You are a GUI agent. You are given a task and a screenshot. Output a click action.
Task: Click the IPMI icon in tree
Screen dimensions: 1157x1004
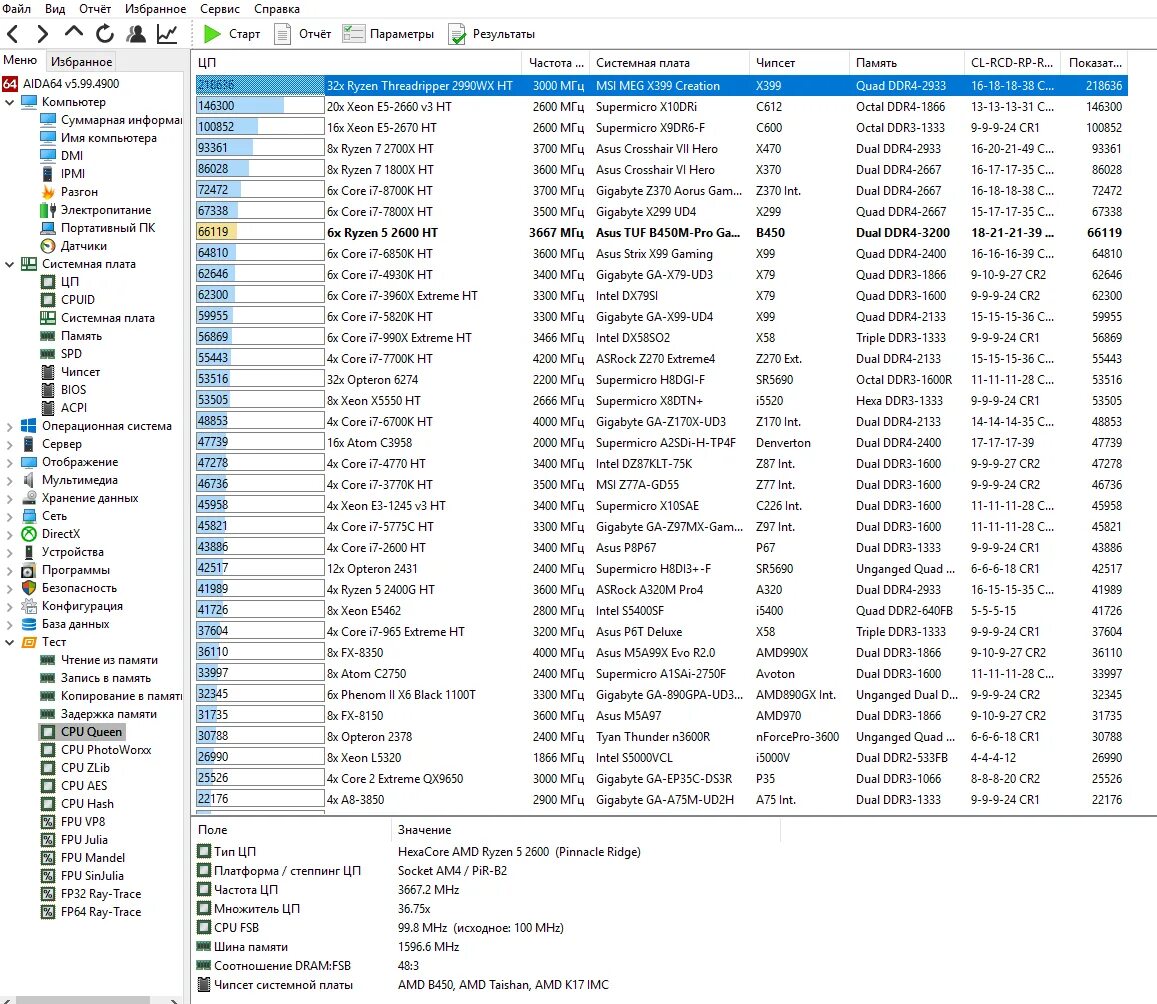pos(48,174)
